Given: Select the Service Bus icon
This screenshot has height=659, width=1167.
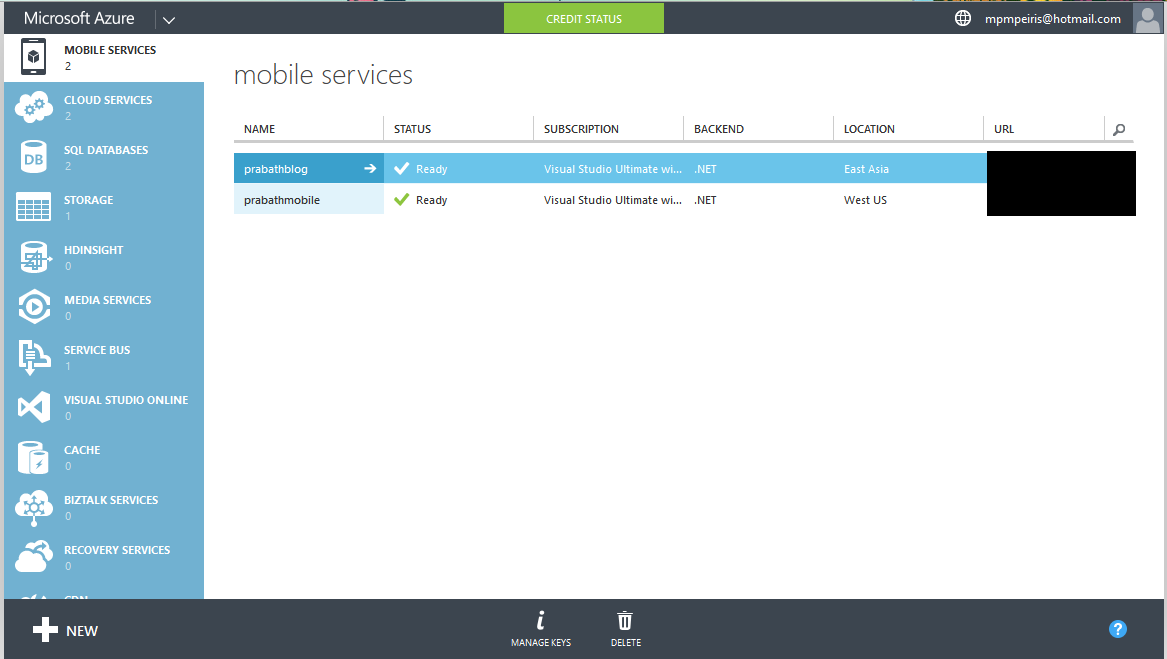Looking at the screenshot, I should tap(35, 357).
